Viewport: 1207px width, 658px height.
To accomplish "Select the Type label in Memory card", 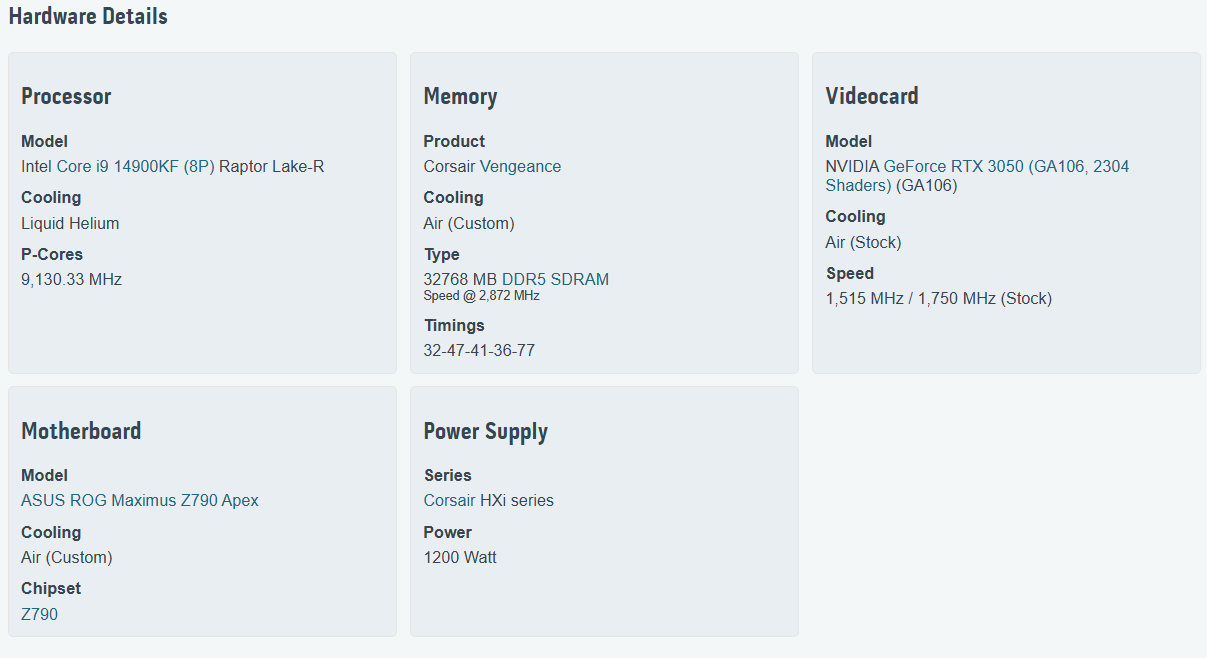I will click(x=442, y=254).
